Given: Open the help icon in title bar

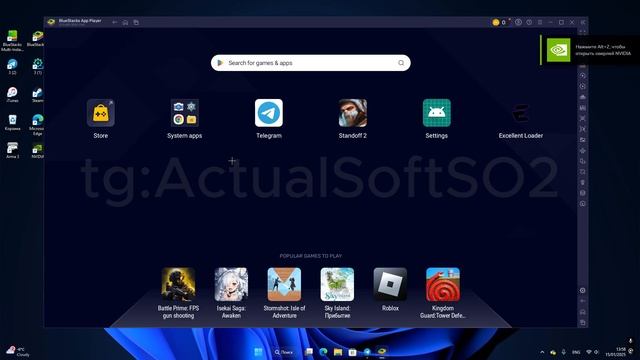Looking at the screenshot, I should pos(529,22).
